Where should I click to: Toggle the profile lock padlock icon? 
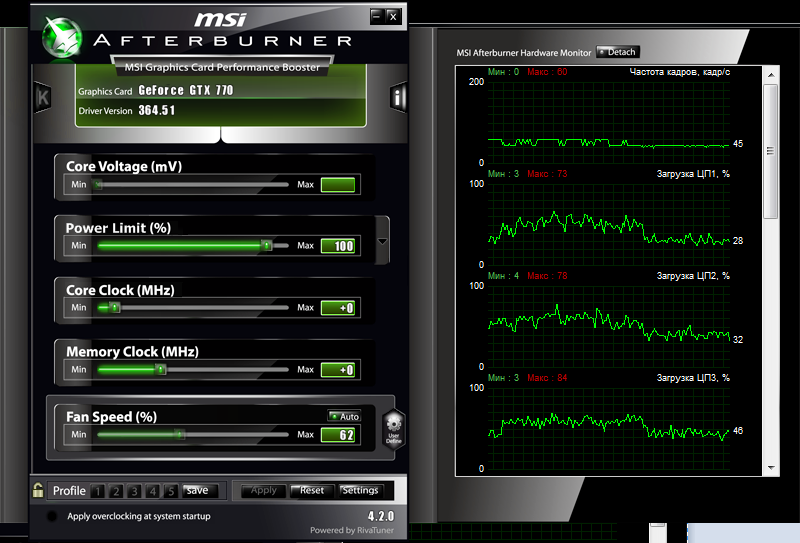[38, 490]
